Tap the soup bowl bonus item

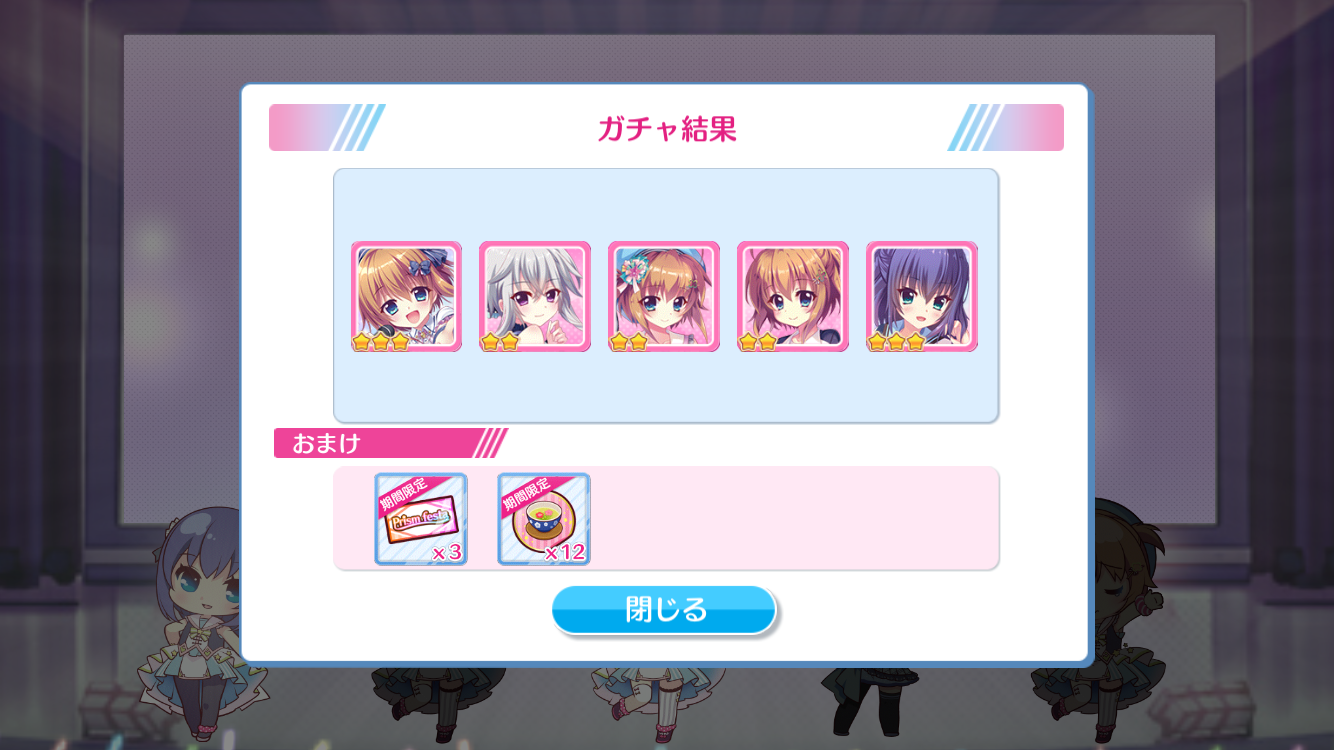coord(544,519)
